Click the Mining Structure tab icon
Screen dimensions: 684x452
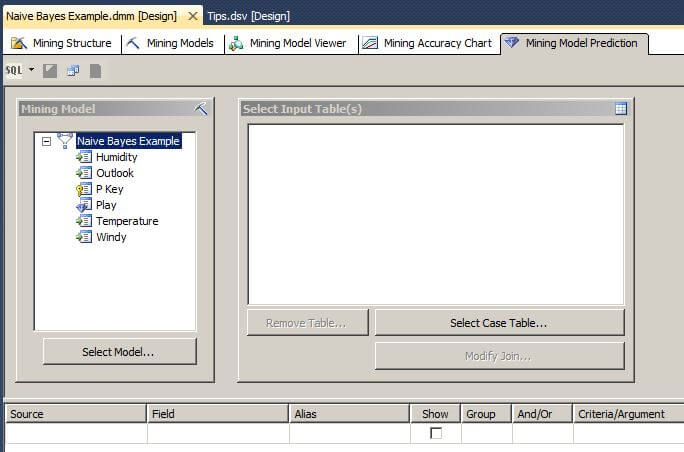point(19,43)
